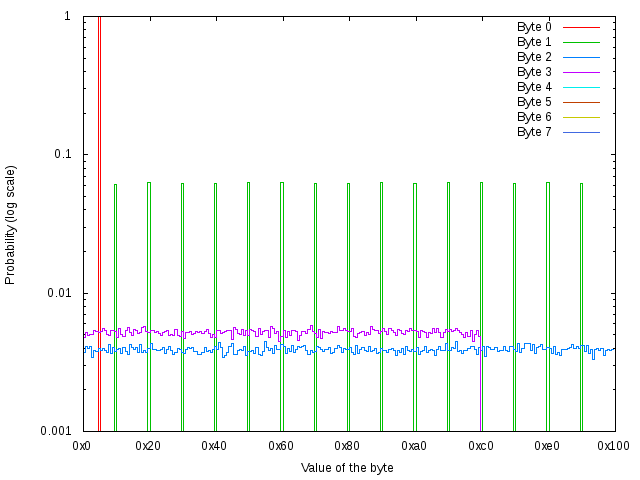The width and height of the screenshot is (640, 480).
Task: Click the 0x100 x-axis tick label
Action: (x=613, y=444)
